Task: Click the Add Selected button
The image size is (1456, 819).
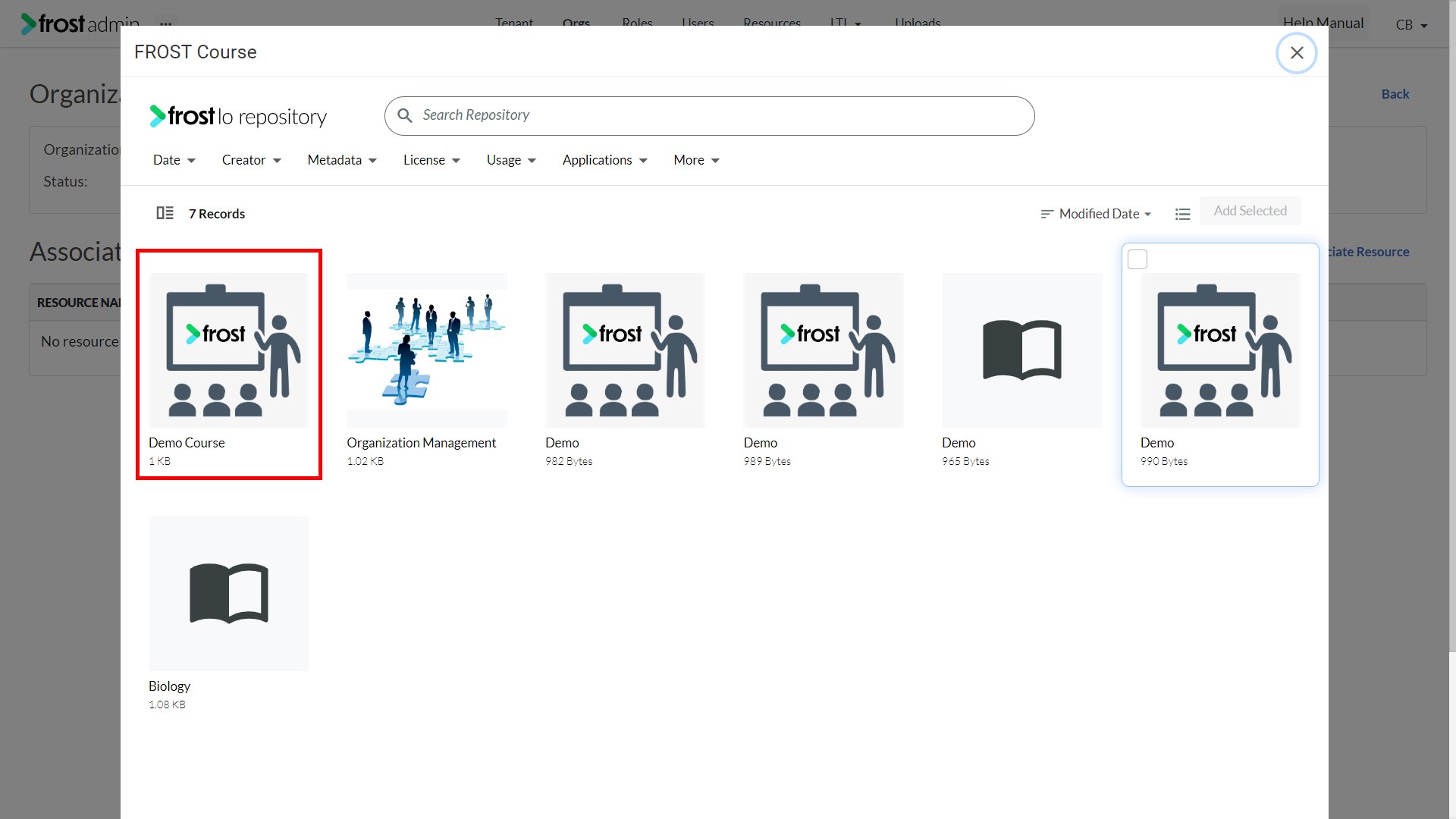Action: point(1250,211)
